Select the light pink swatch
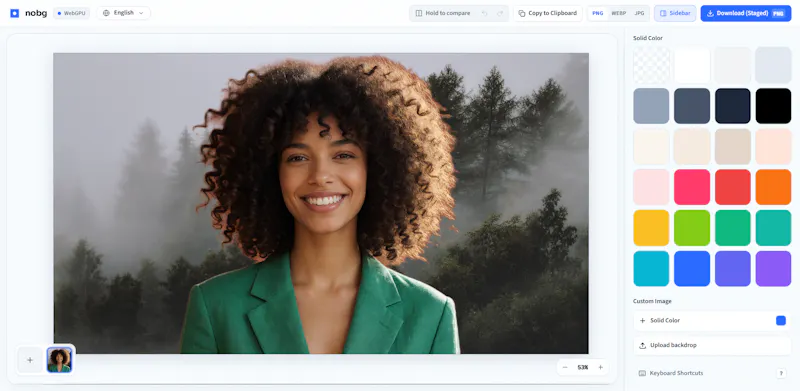Screen dimensions: 800x391 click(x=651, y=187)
